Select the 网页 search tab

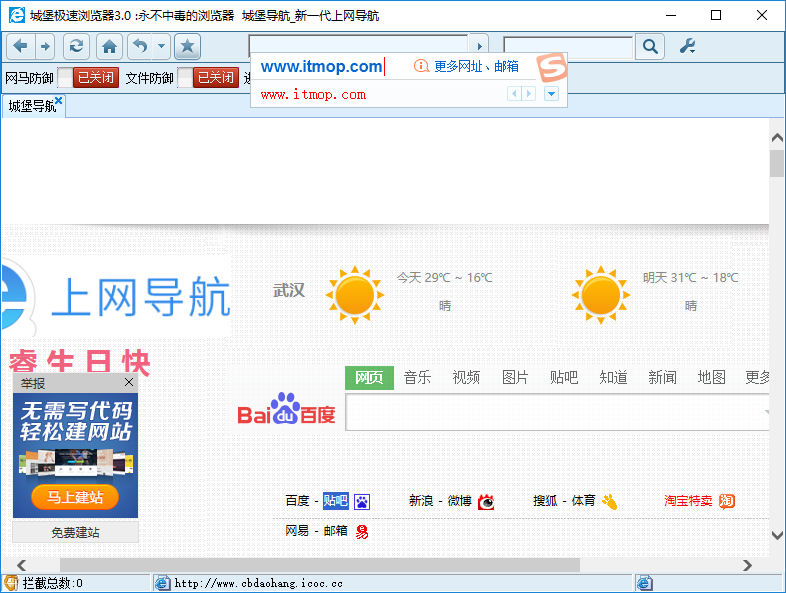369,377
